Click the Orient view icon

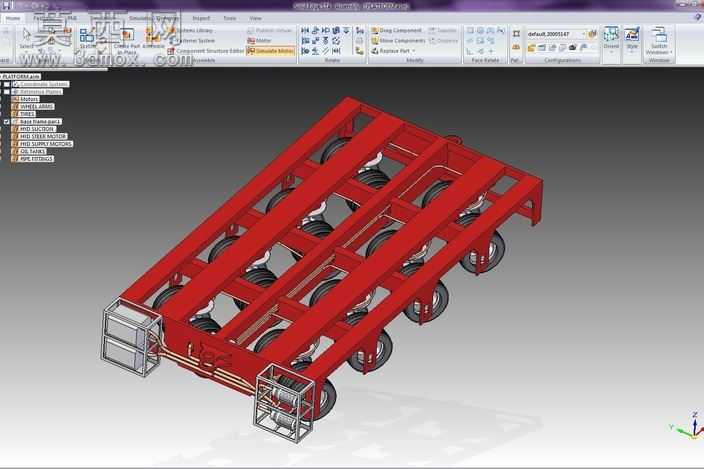[611, 34]
